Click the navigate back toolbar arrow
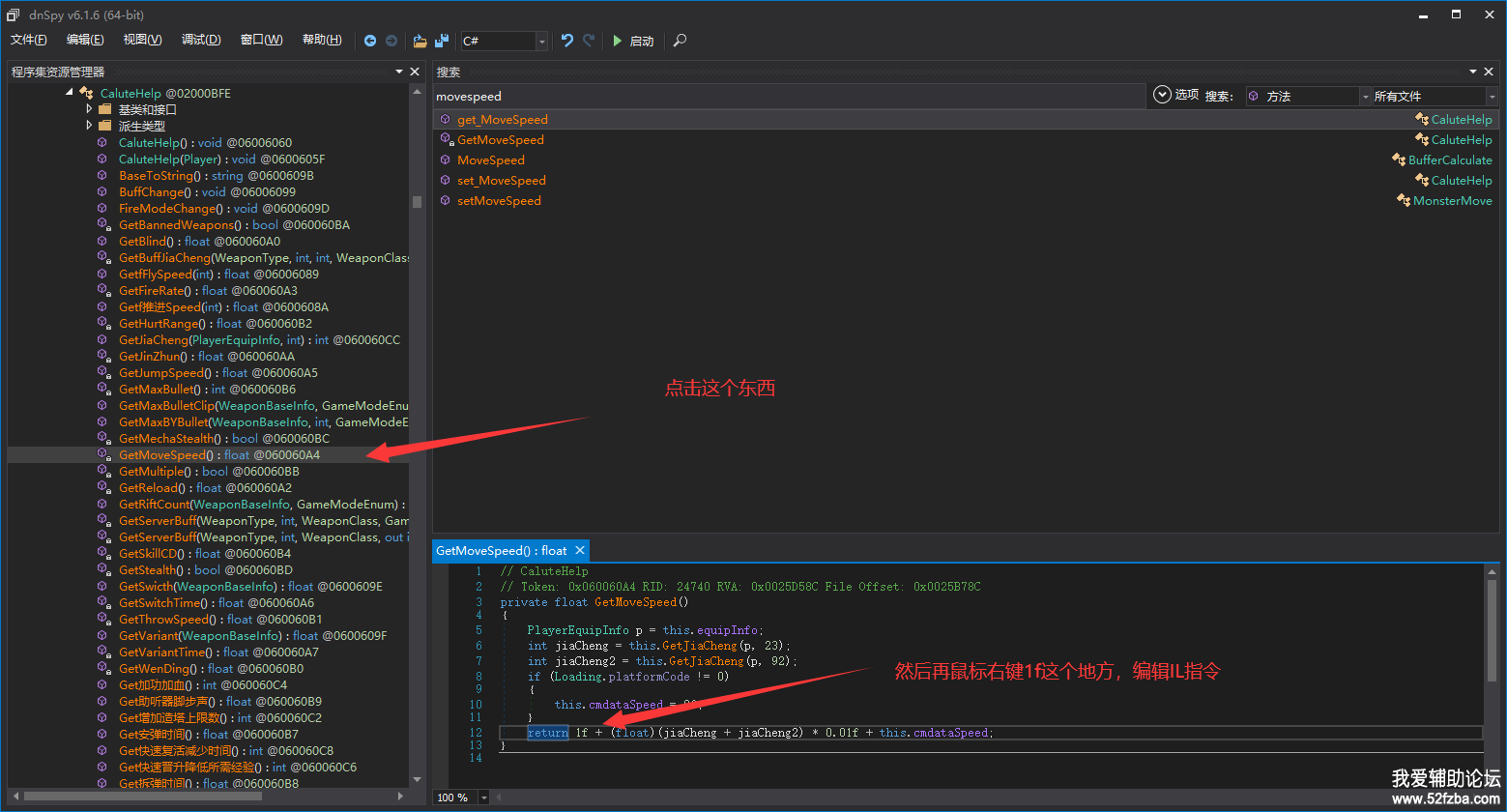The image size is (1507, 812). pyautogui.click(x=370, y=41)
